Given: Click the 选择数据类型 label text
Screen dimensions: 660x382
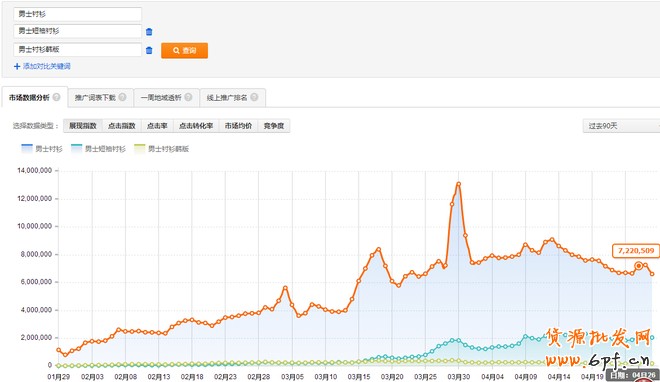Looking at the screenshot, I should pos(35,126).
